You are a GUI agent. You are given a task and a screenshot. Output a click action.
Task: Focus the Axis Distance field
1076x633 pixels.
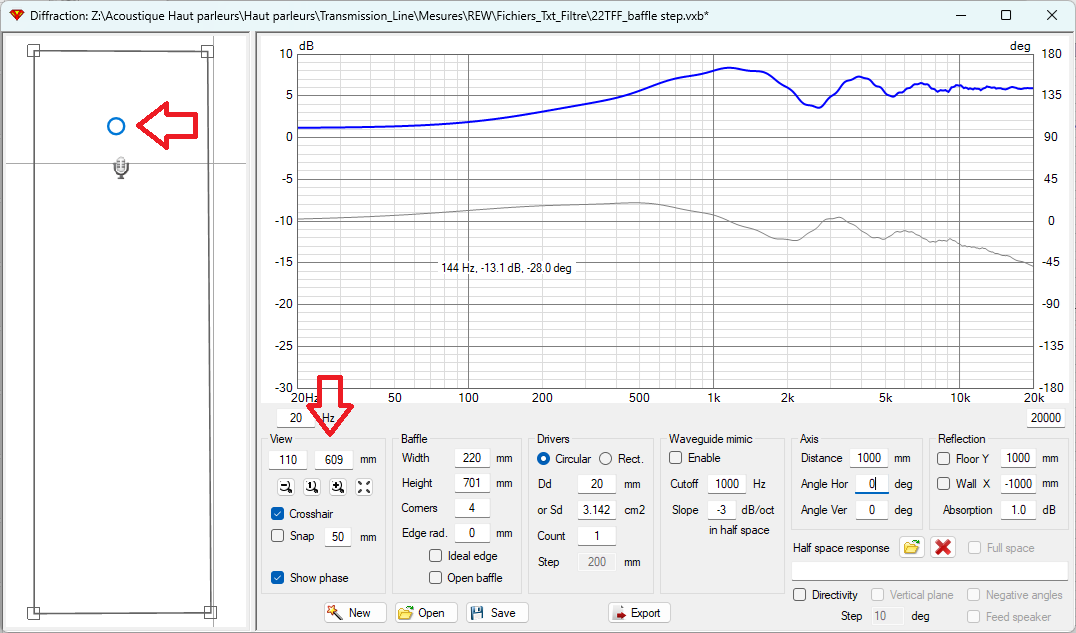tap(868, 458)
